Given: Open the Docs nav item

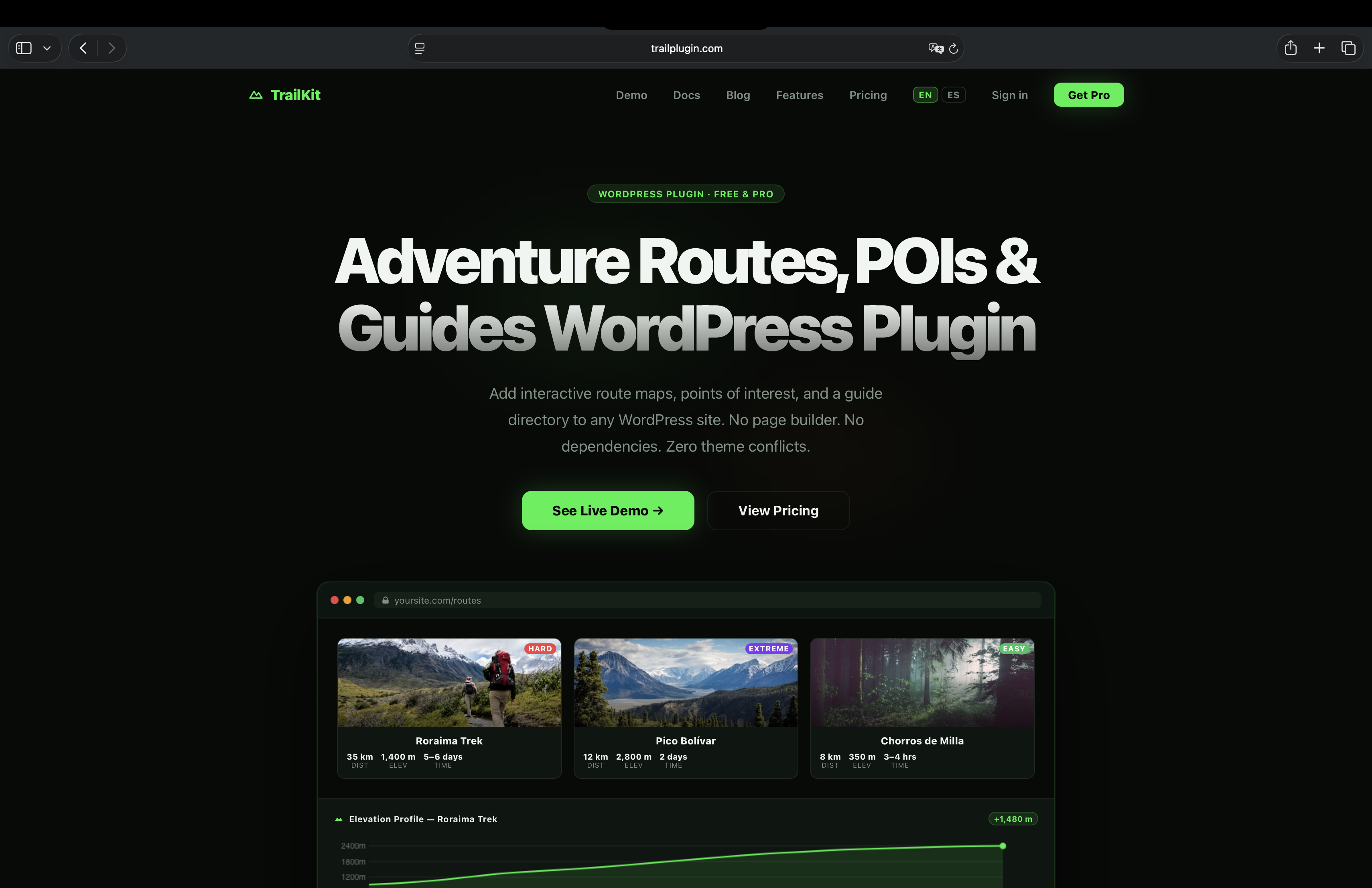Looking at the screenshot, I should pos(686,95).
